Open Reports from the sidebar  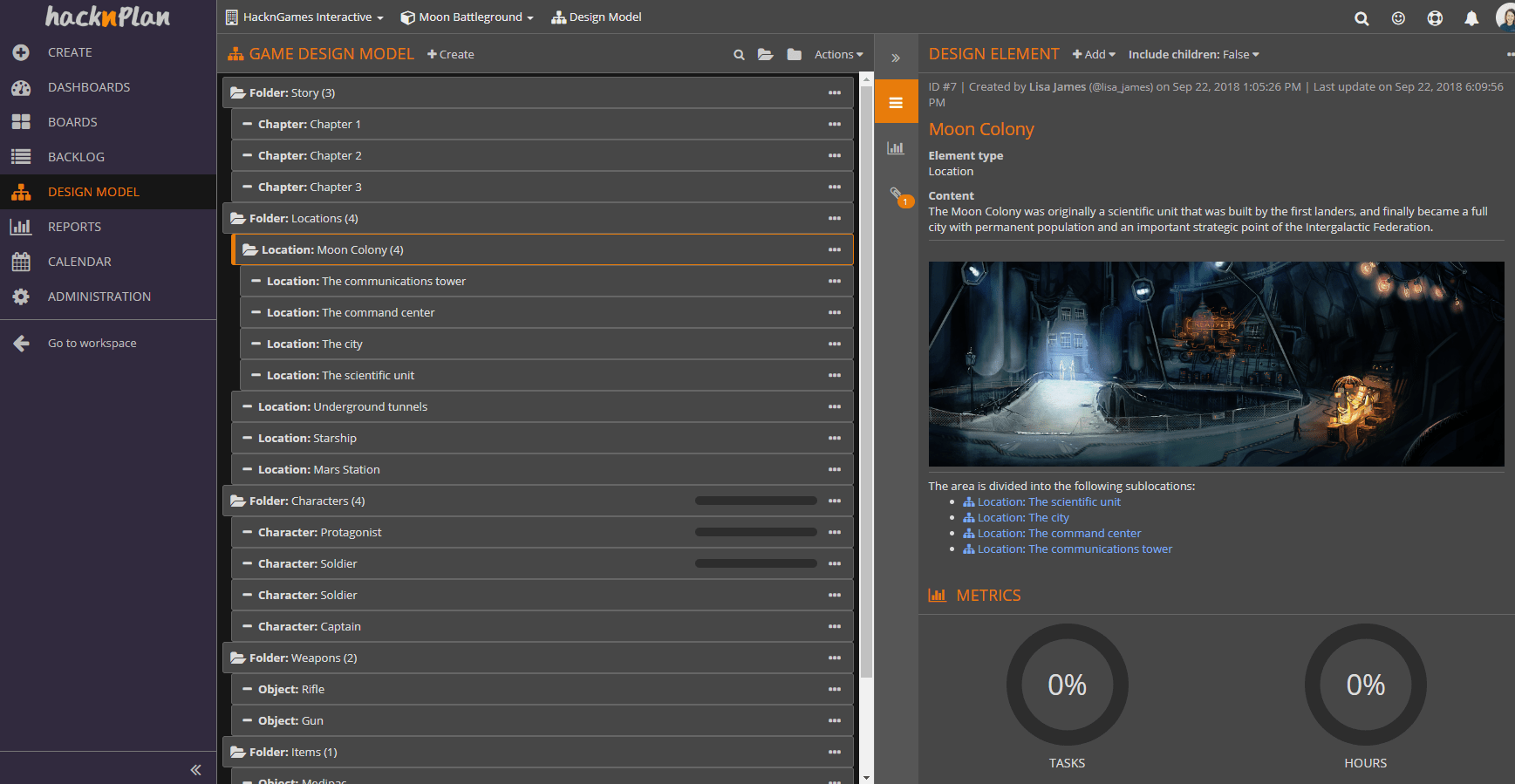74,227
